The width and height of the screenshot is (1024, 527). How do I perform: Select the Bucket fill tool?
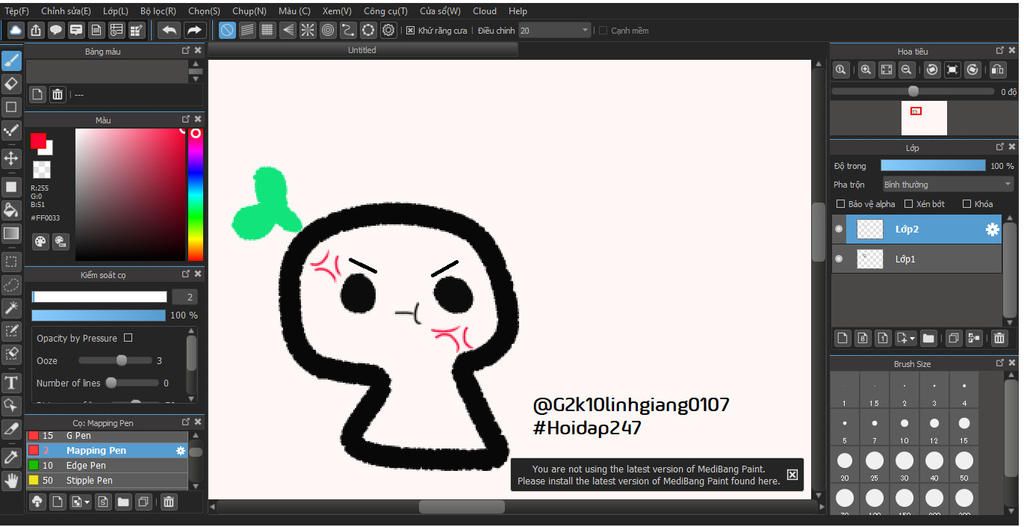pos(11,210)
